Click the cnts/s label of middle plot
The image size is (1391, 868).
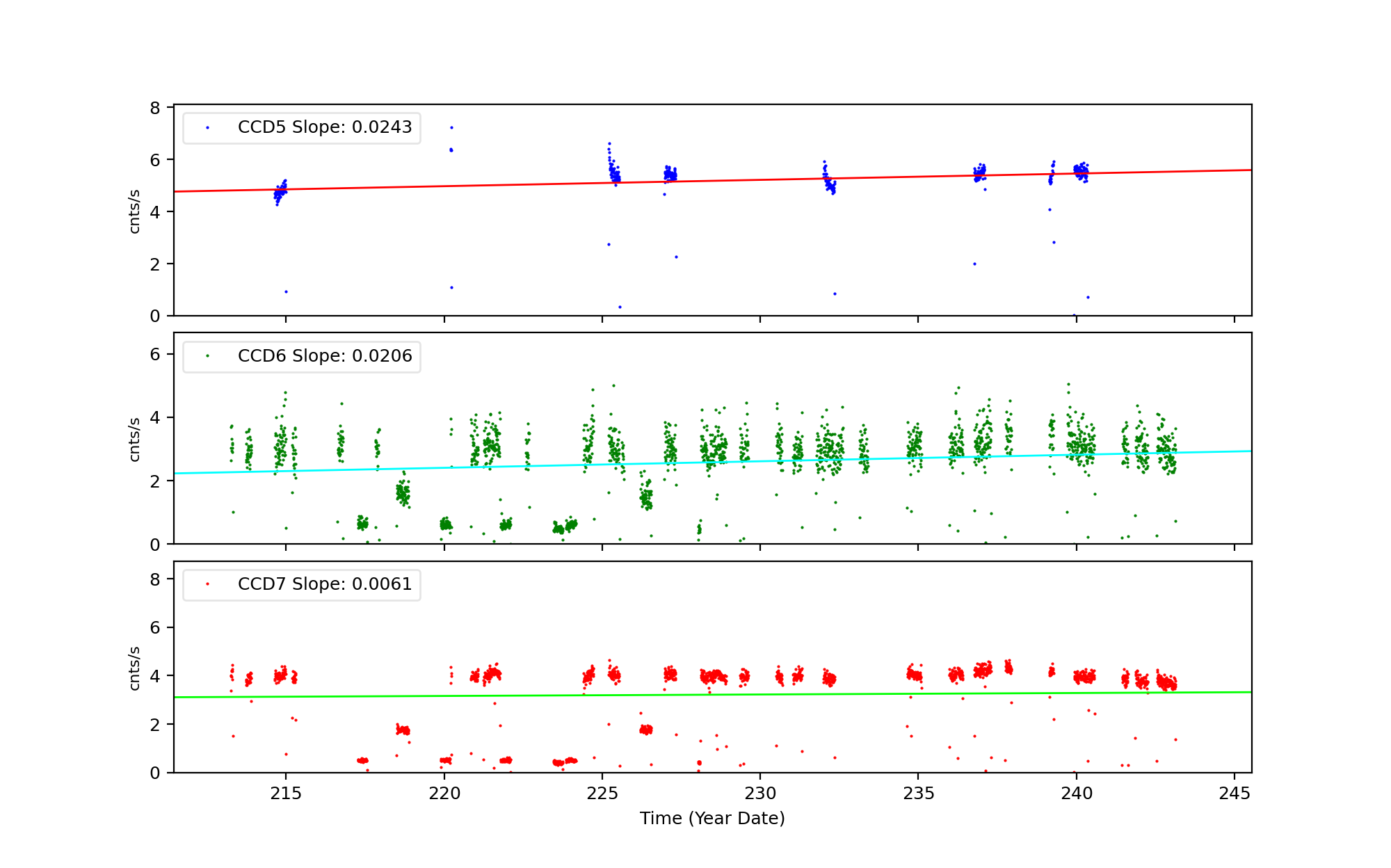(135, 439)
